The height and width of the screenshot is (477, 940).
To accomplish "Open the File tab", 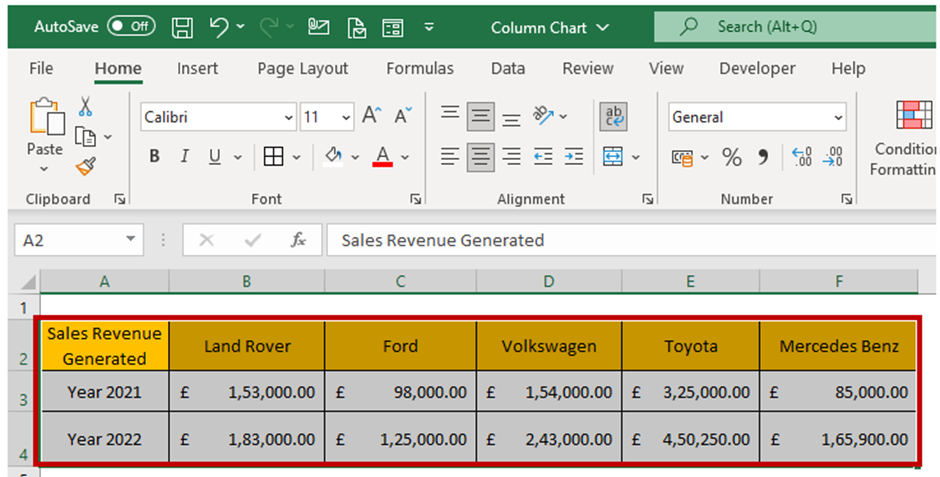I will click(41, 68).
